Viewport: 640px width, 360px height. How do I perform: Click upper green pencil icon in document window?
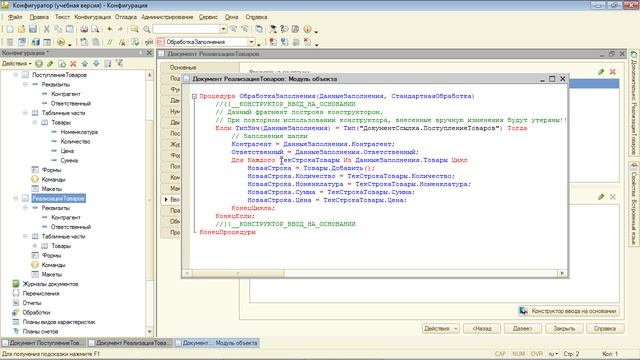coord(601,72)
